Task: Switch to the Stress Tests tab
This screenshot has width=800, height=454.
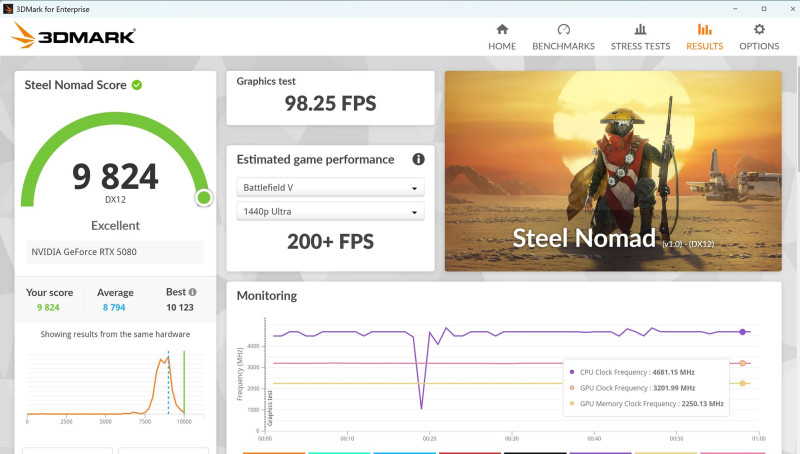Action: click(x=640, y=37)
